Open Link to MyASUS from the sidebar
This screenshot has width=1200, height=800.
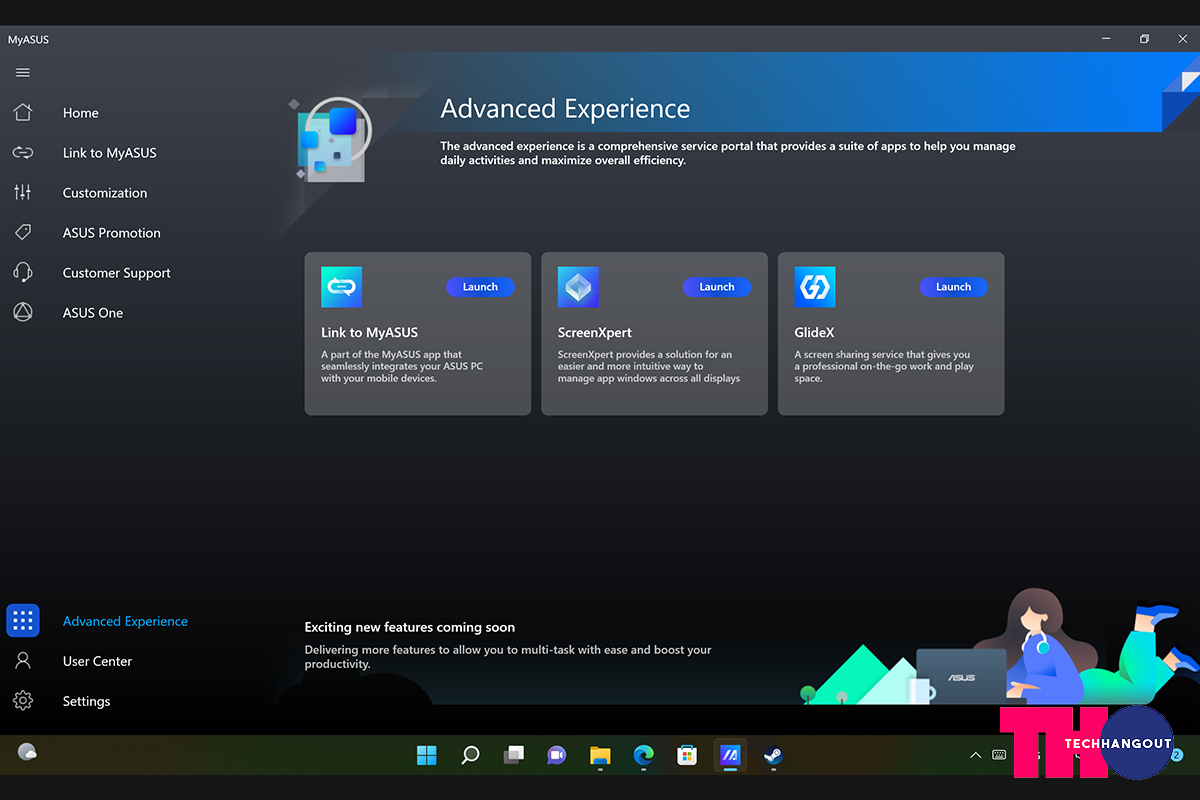(109, 153)
